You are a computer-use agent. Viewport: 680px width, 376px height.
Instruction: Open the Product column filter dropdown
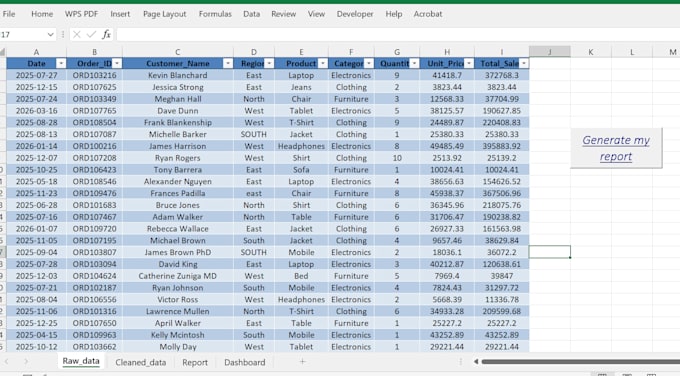[x=323, y=63]
